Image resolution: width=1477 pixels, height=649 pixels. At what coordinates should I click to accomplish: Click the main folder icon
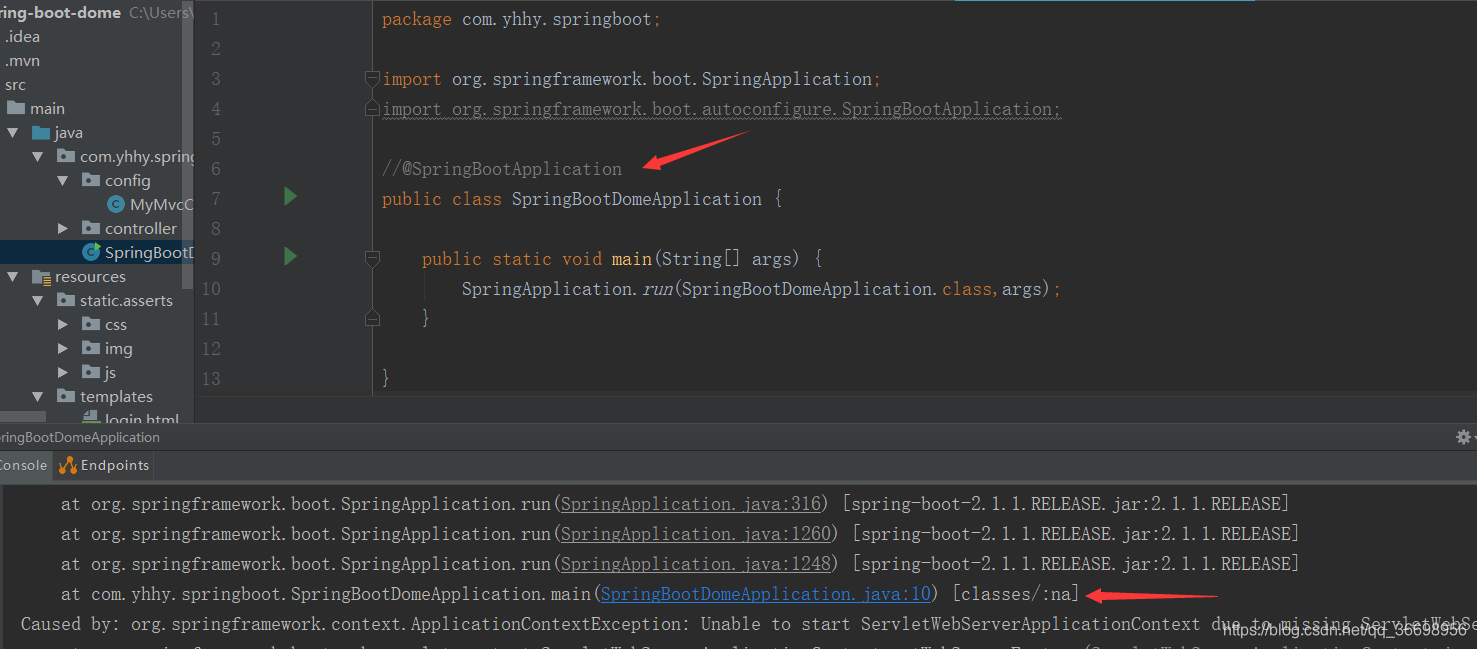16,108
